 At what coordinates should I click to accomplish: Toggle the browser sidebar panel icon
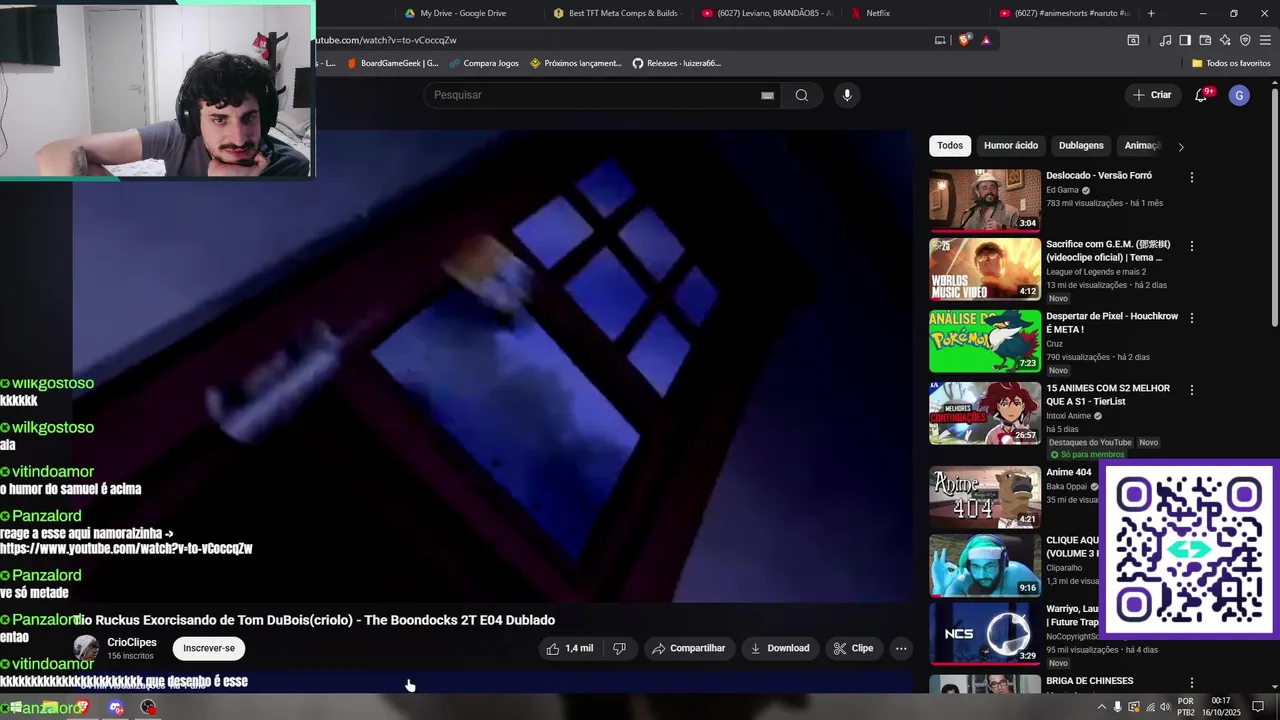[x=1185, y=40]
